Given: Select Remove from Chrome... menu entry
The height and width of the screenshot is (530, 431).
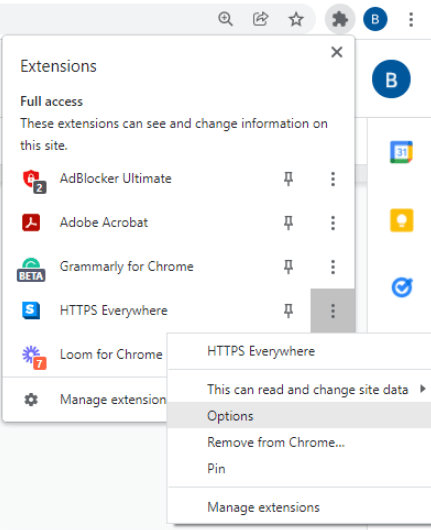Looking at the screenshot, I should [x=300, y=442].
